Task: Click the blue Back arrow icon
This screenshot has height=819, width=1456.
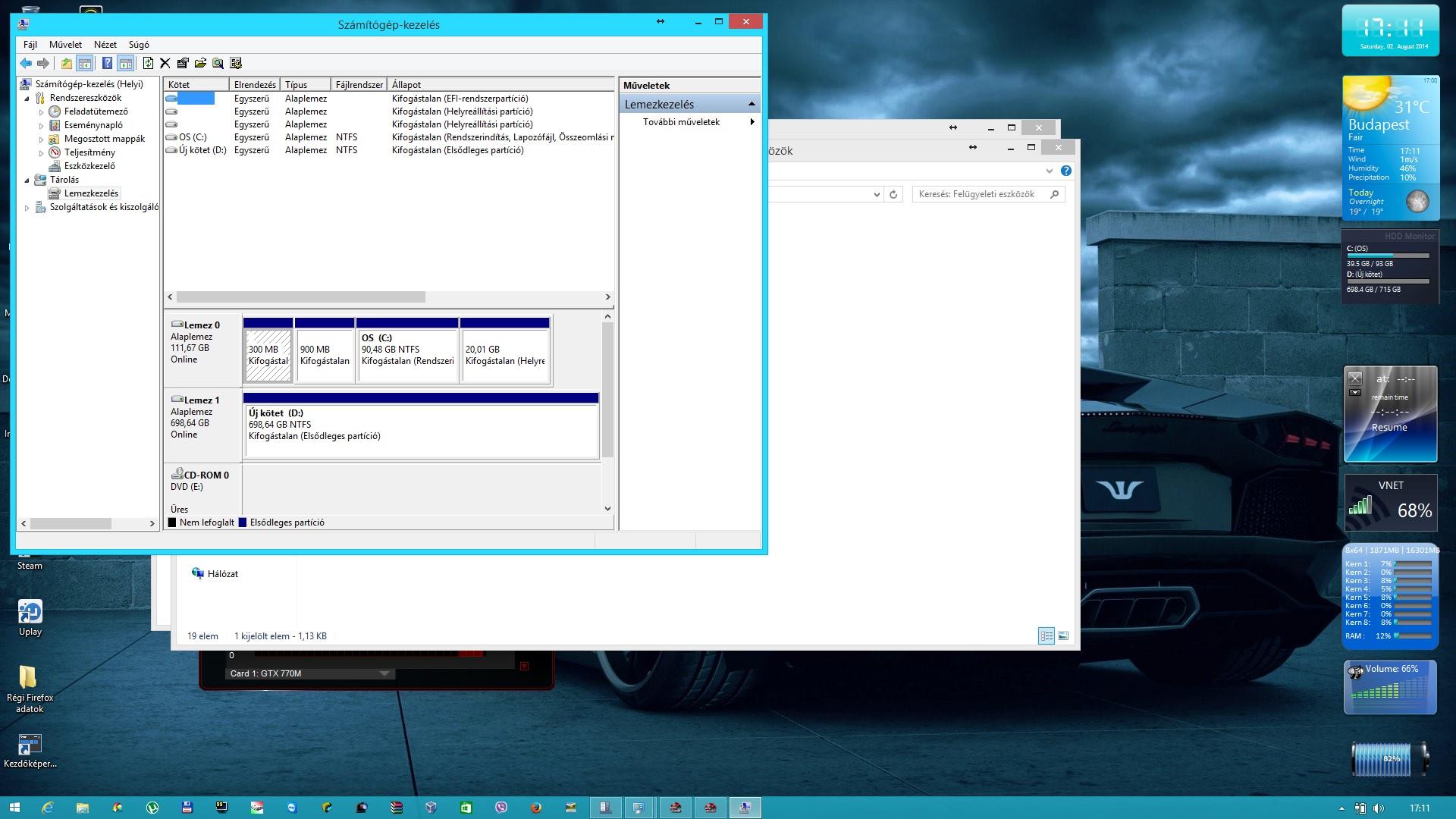Action: [x=27, y=64]
